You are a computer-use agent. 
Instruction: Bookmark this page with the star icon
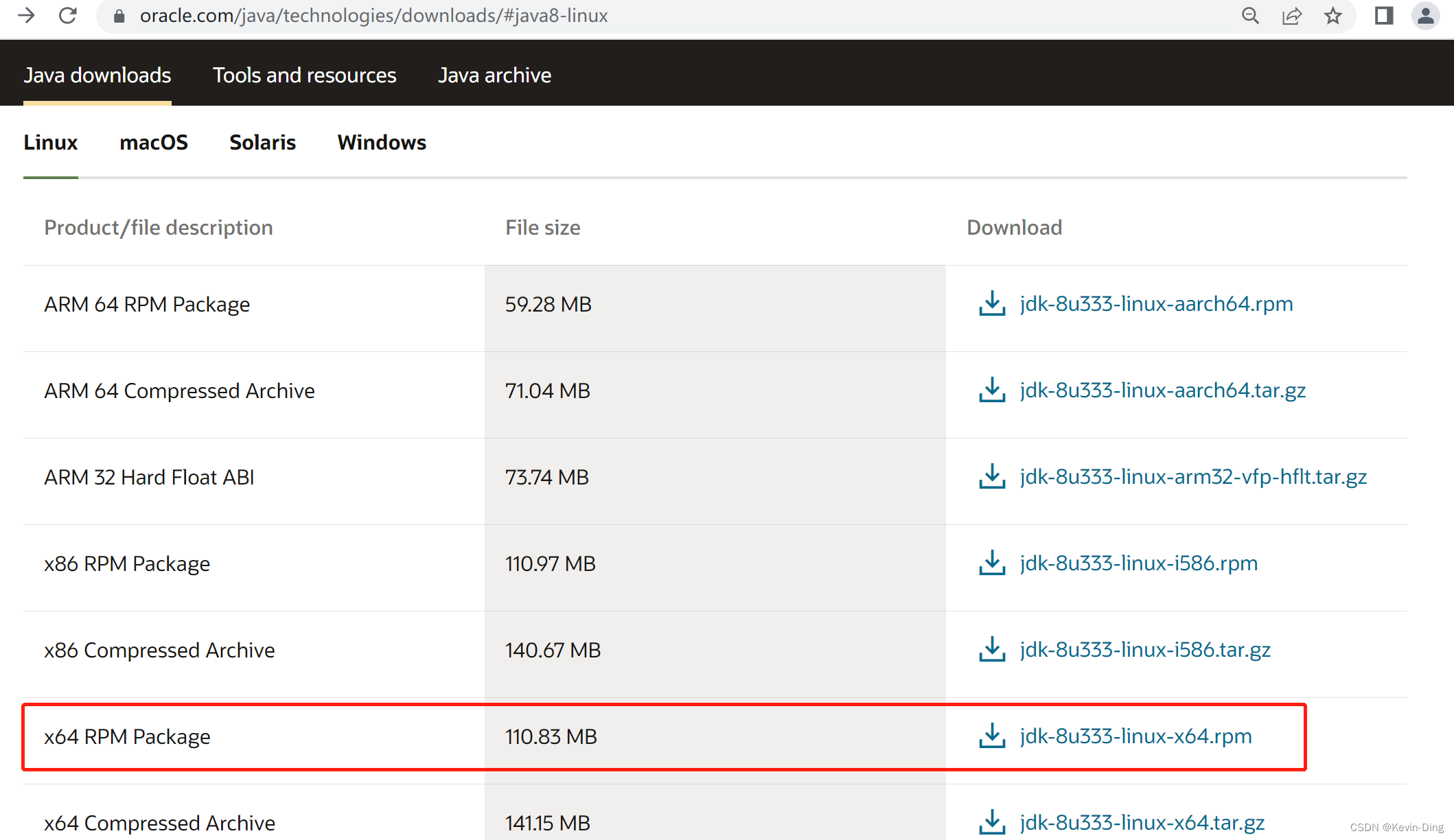click(1332, 15)
